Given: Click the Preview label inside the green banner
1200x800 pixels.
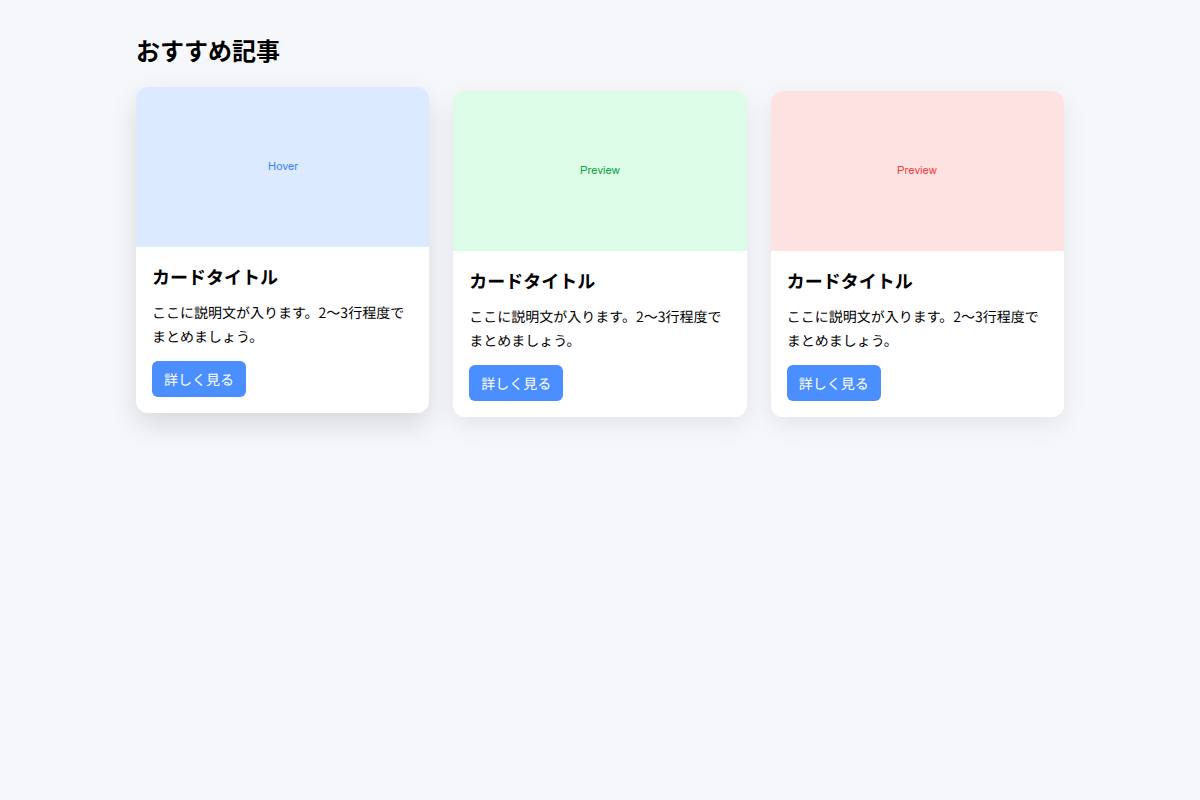Looking at the screenshot, I should coord(599,170).
